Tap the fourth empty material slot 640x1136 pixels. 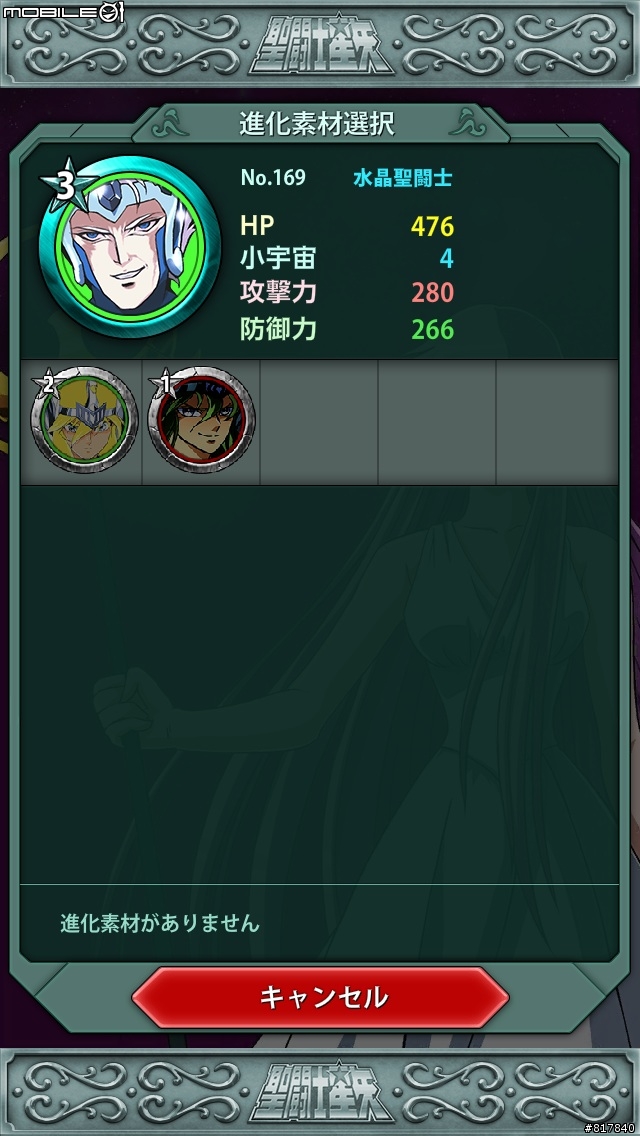click(437, 422)
